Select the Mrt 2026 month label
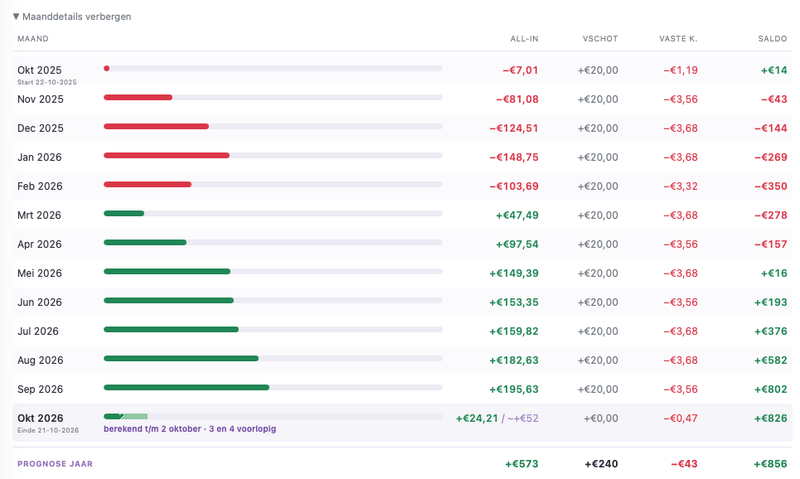The height and width of the screenshot is (479, 800). point(39,215)
